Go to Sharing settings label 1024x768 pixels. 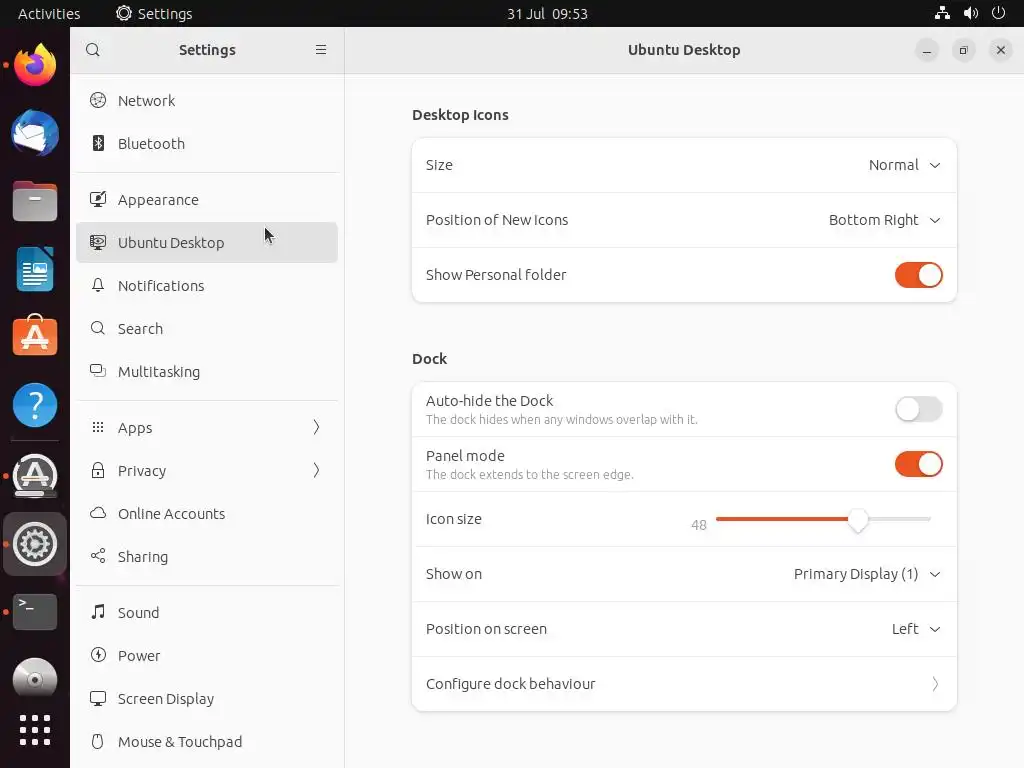pyautogui.click(x=142, y=557)
